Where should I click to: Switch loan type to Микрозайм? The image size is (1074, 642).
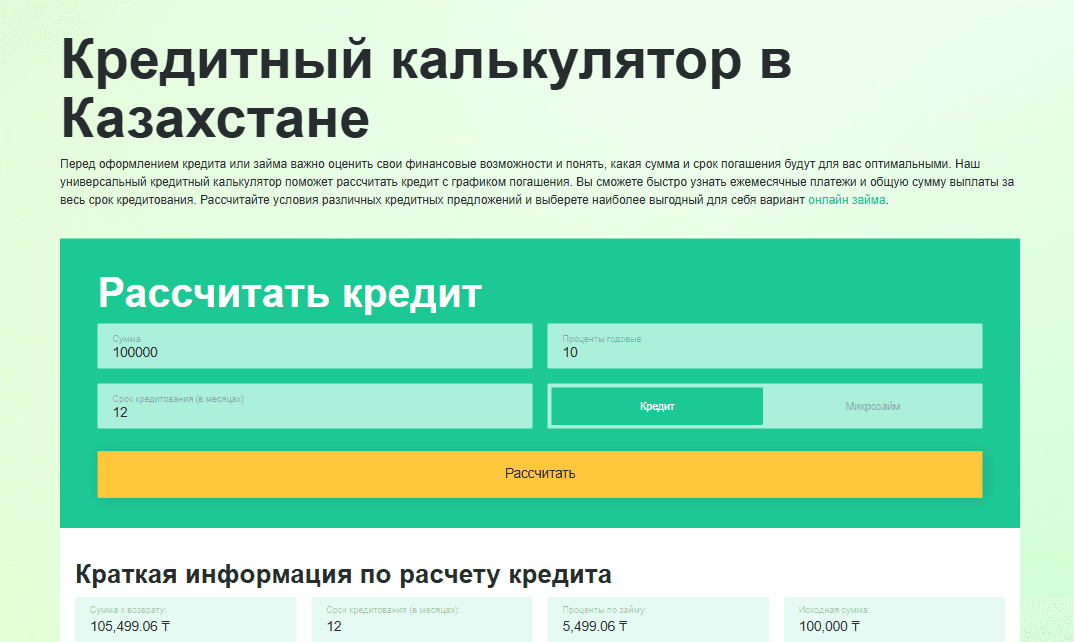(x=872, y=405)
